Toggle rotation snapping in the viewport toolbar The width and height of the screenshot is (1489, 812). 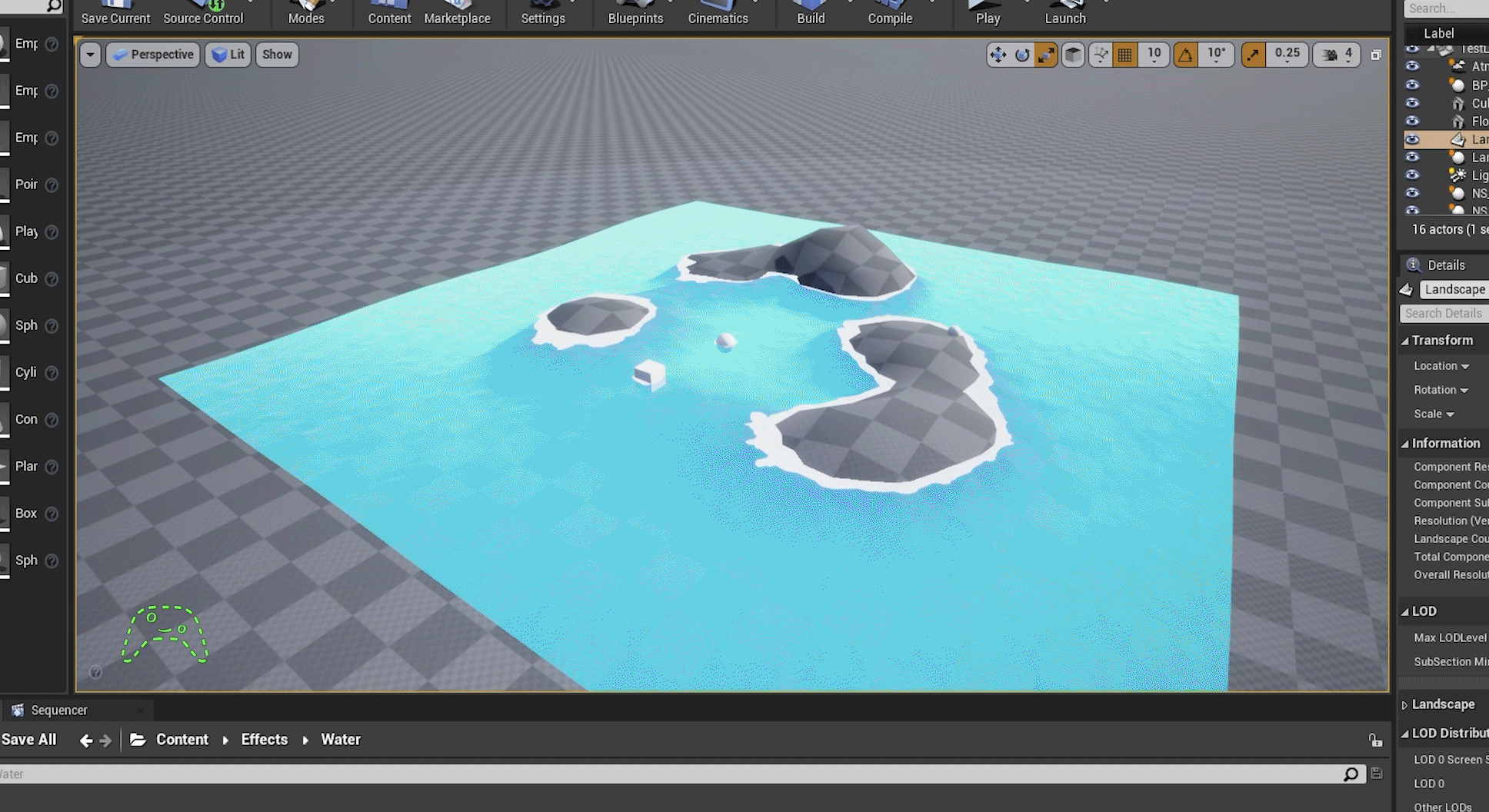(x=1185, y=54)
